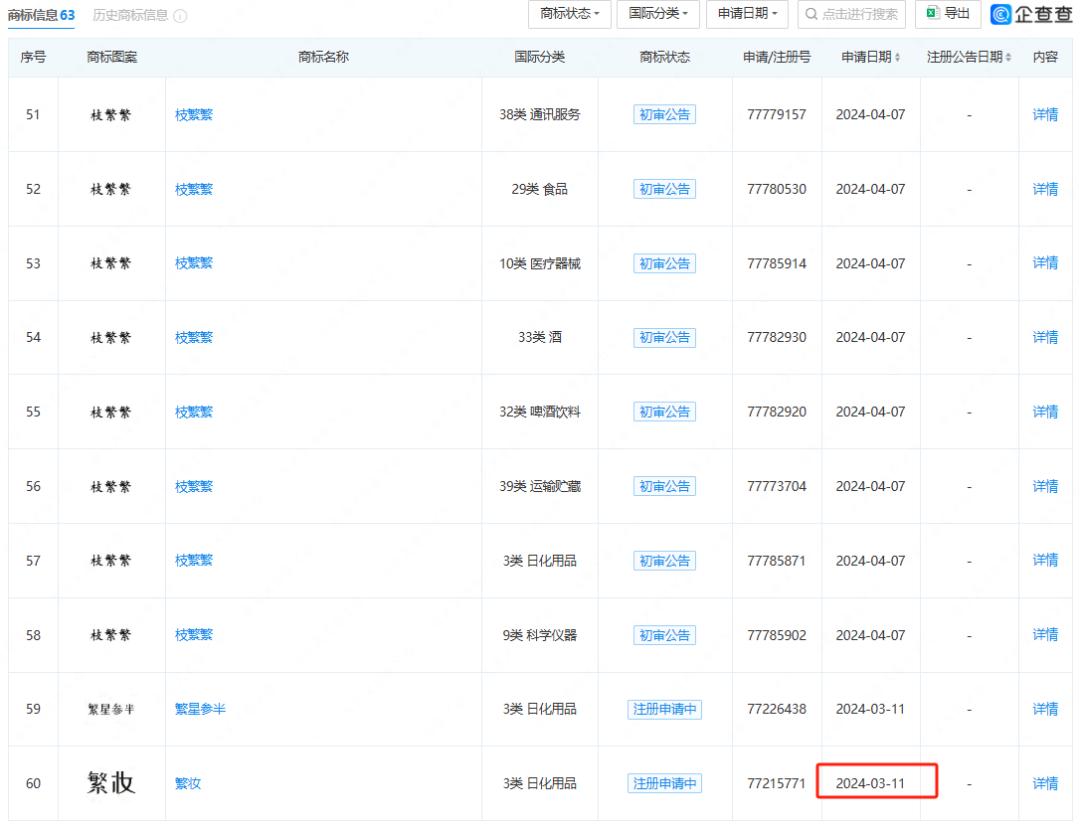Open the 繁妆 trademark name link
Image resolution: width=1080 pixels, height=831 pixels.
point(188,783)
